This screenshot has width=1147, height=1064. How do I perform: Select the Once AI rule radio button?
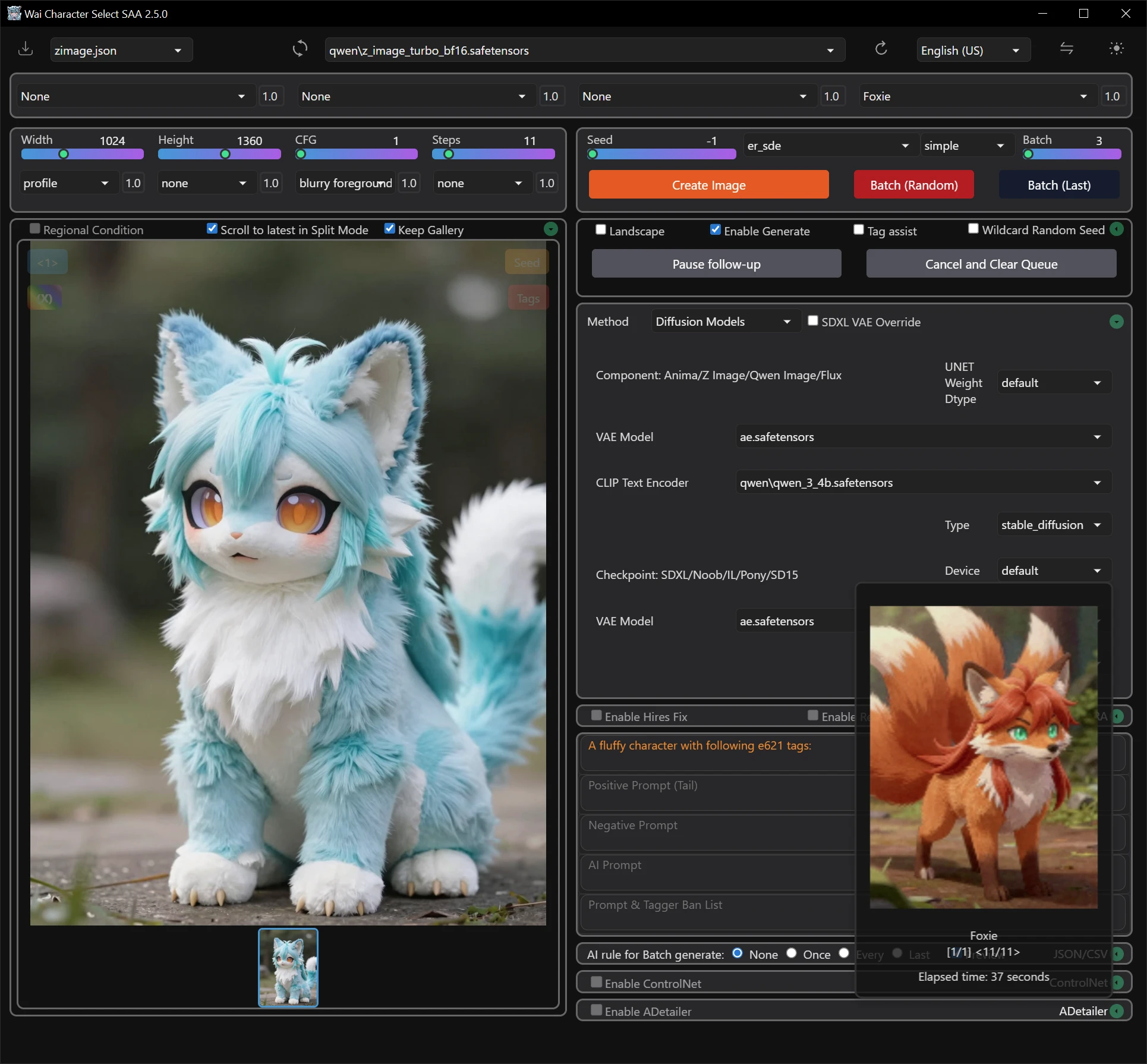point(792,953)
